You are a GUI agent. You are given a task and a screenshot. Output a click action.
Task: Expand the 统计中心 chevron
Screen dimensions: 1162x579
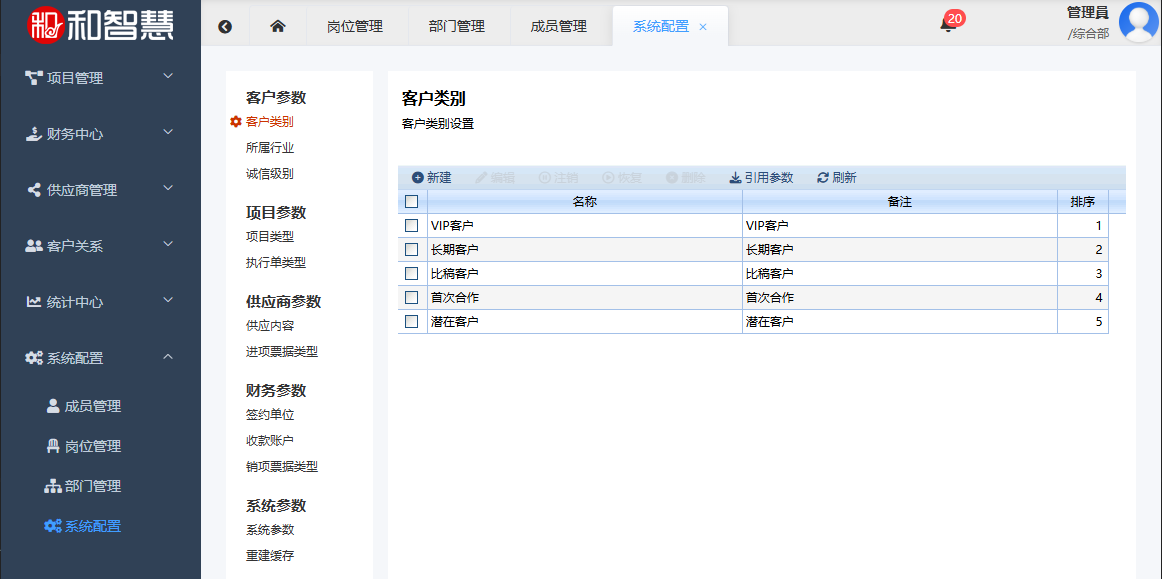click(168, 300)
